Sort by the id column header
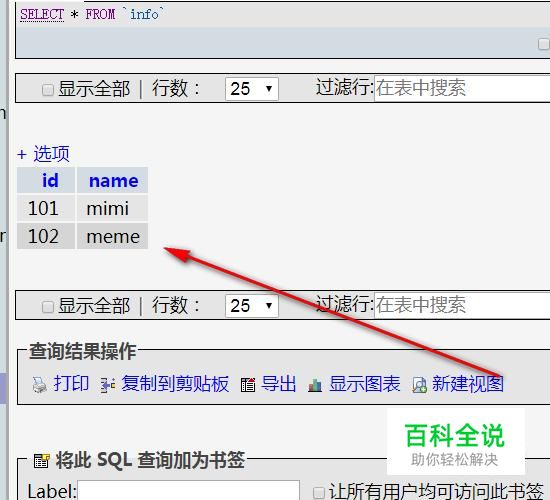 pos(50,180)
